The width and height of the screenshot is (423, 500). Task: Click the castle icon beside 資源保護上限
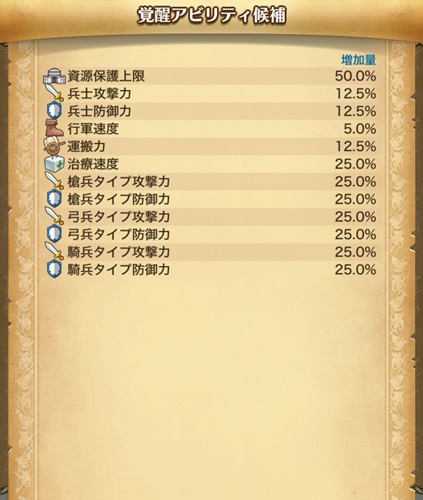tap(55, 76)
